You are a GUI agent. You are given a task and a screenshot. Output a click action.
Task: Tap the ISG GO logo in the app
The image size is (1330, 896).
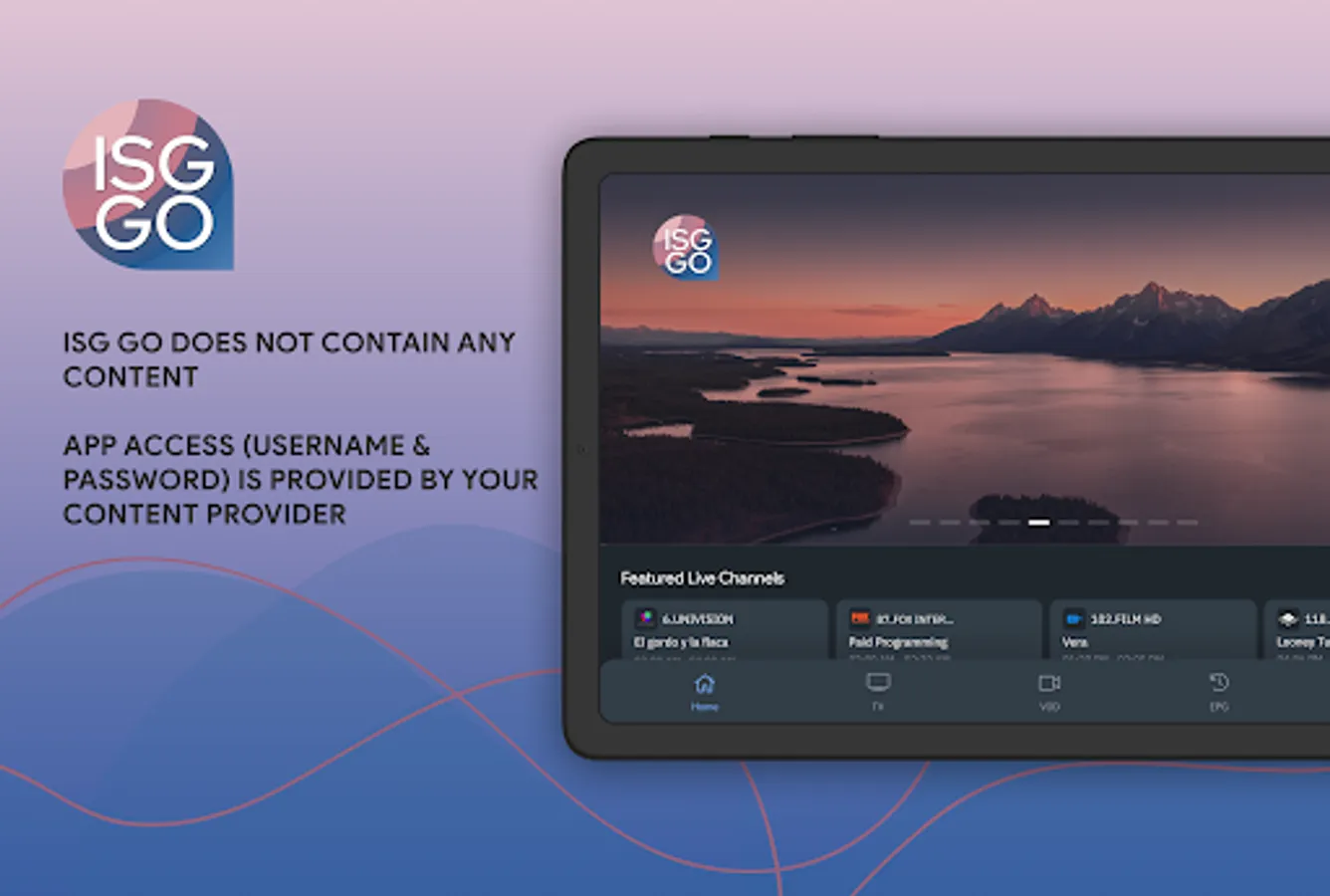point(686,248)
